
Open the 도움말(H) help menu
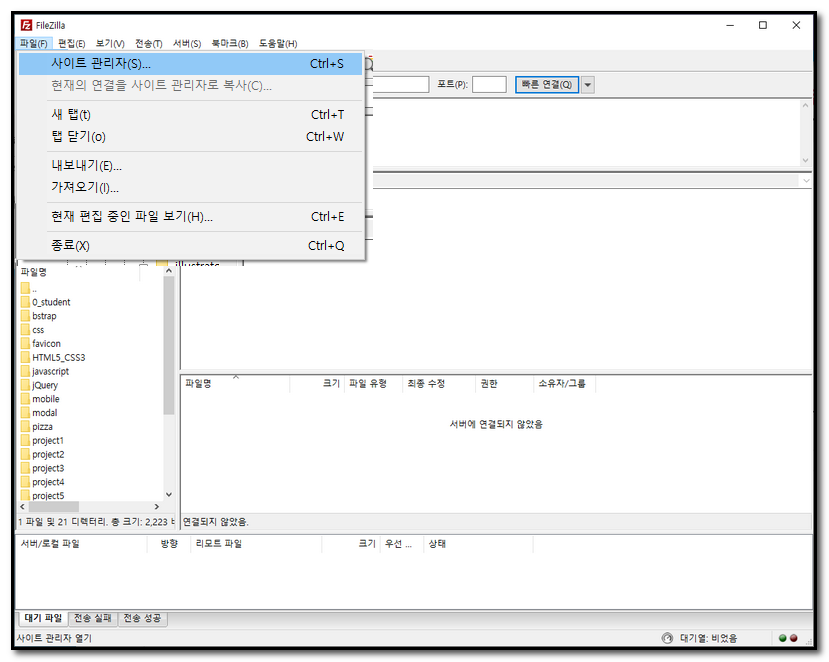click(x=278, y=44)
